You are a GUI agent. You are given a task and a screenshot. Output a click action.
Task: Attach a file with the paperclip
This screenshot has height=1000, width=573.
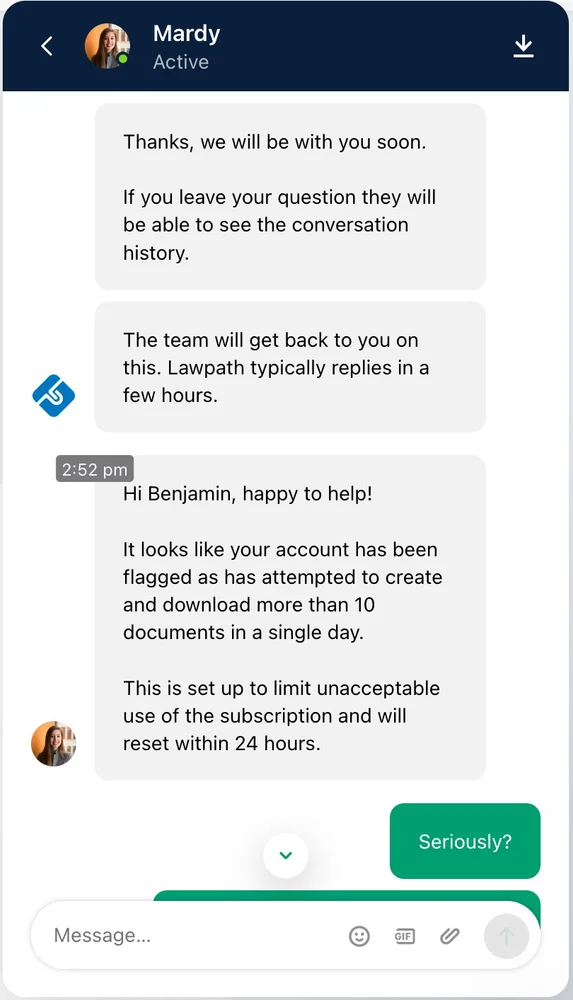pyautogui.click(x=450, y=936)
